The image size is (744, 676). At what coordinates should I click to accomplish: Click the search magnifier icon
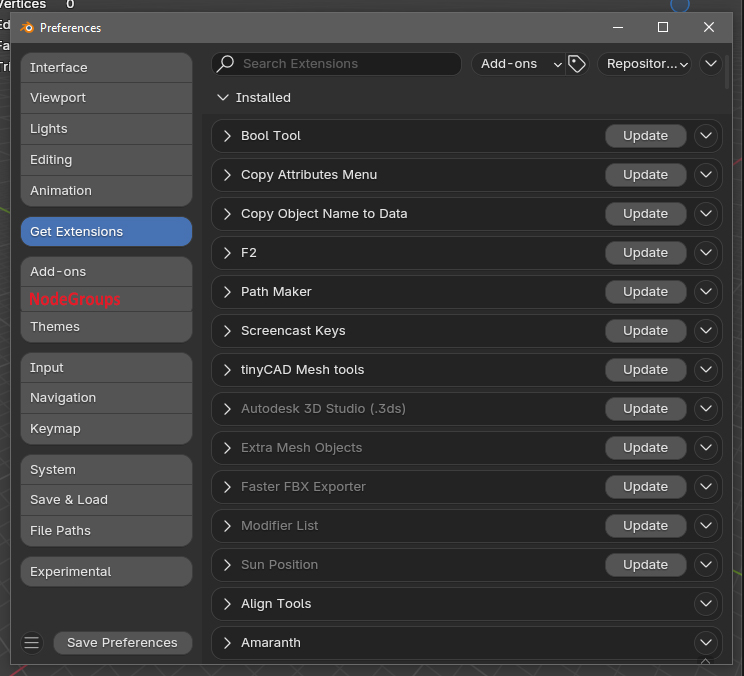pos(225,64)
